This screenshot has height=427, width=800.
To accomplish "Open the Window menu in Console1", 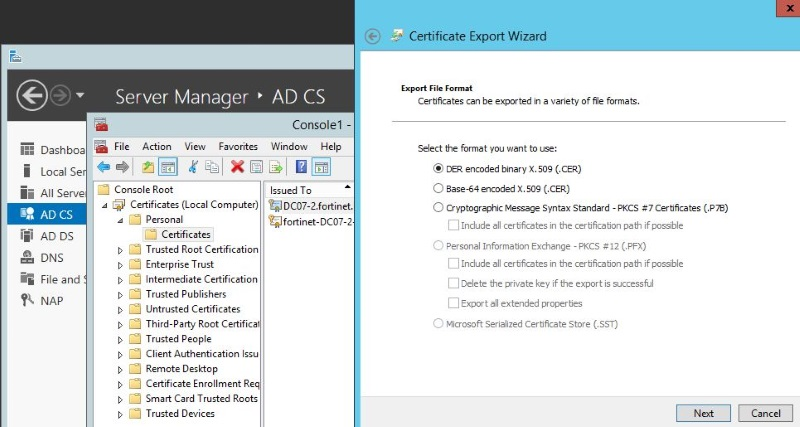I will pyautogui.click(x=289, y=146).
